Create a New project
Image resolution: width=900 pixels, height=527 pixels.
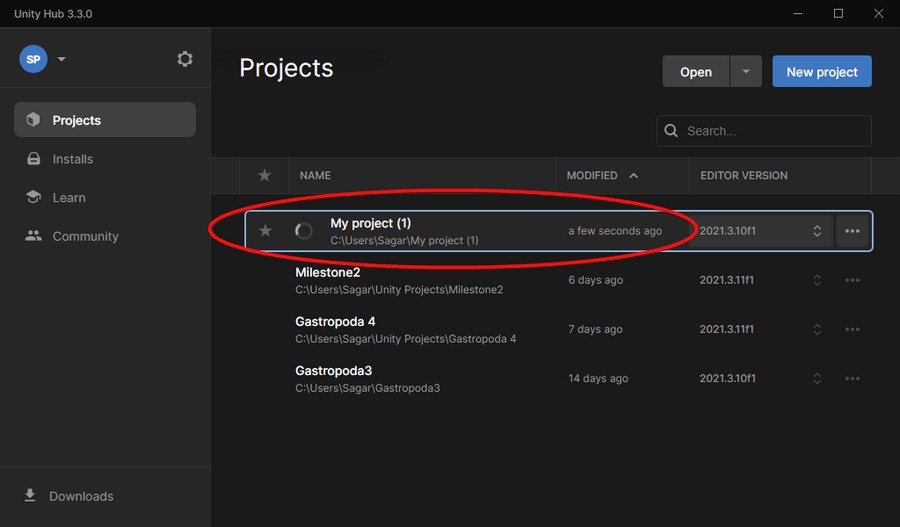pos(821,71)
